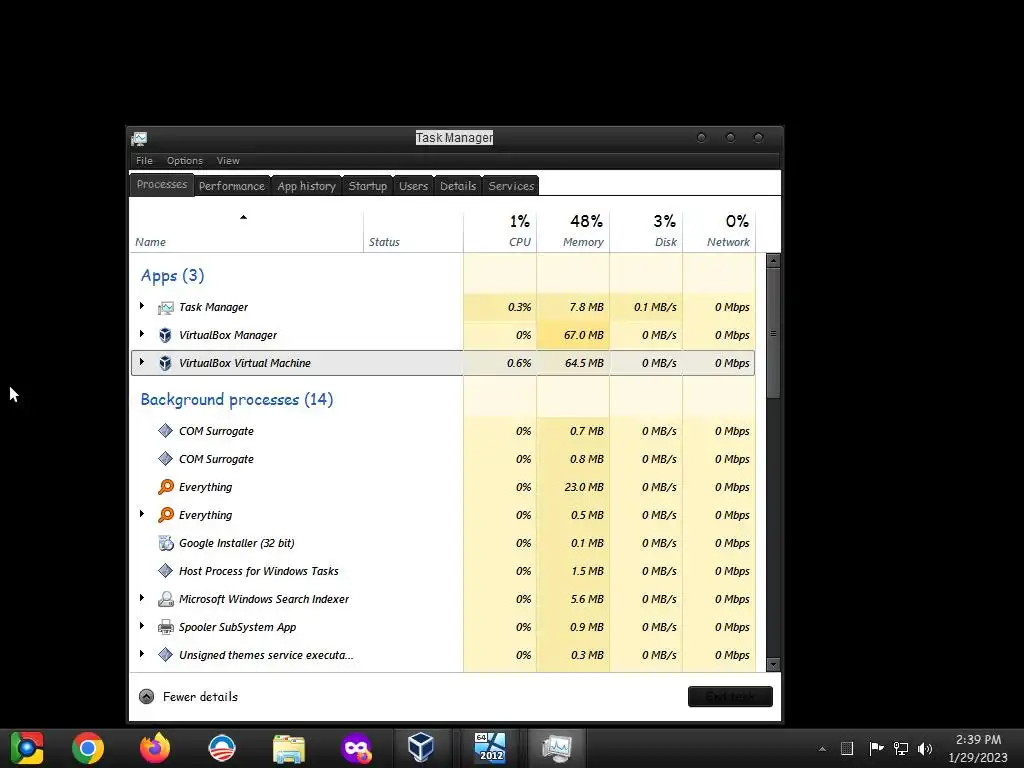The image size is (1024, 768).
Task: Open Google Chrome from the taskbar
Action: click(x=88, y=748)
